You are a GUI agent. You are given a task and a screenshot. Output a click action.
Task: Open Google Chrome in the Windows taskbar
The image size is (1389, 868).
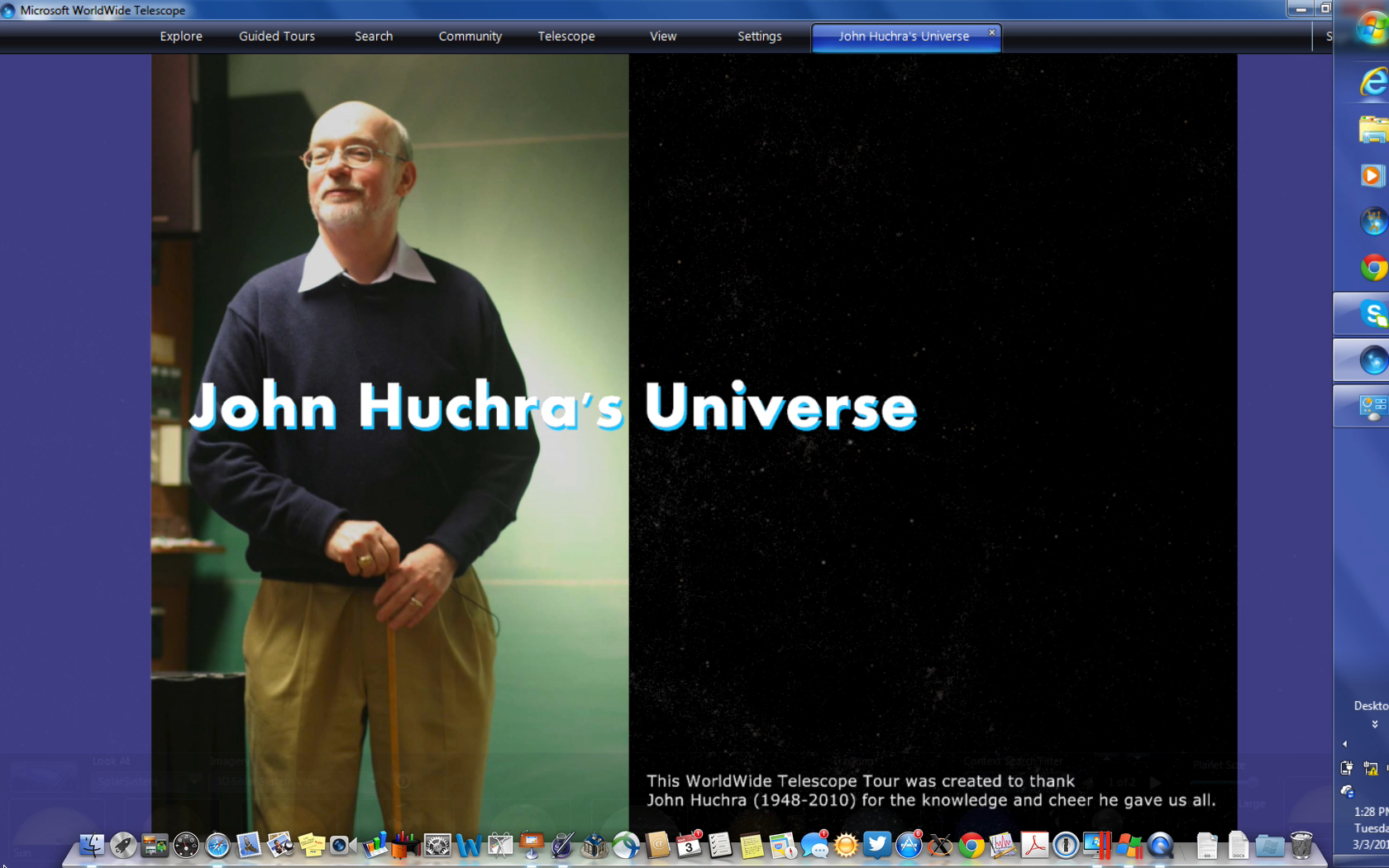[x=1372, y=268]
